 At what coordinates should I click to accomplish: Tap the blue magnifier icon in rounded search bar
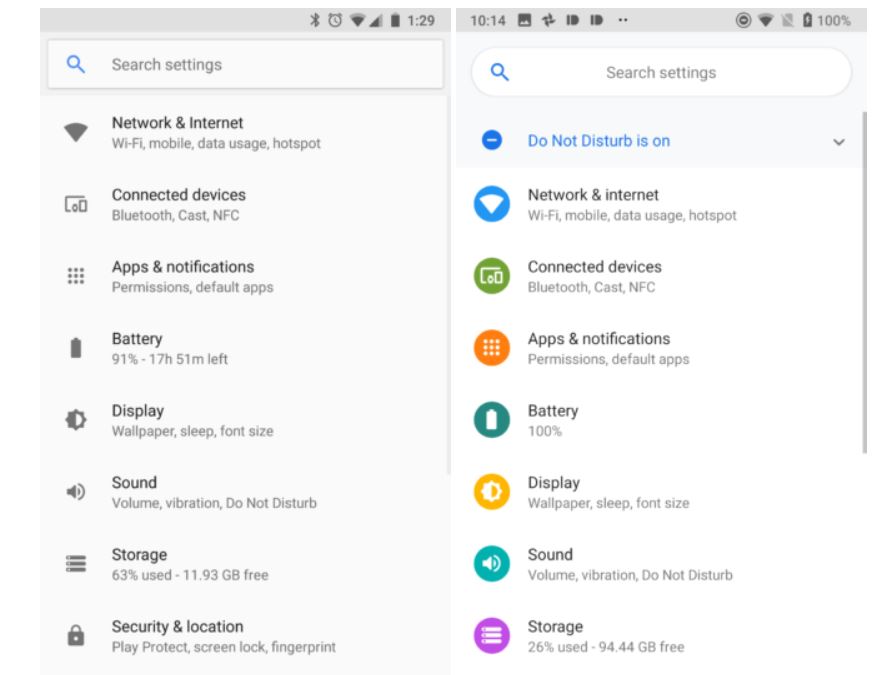click(499, 72)
